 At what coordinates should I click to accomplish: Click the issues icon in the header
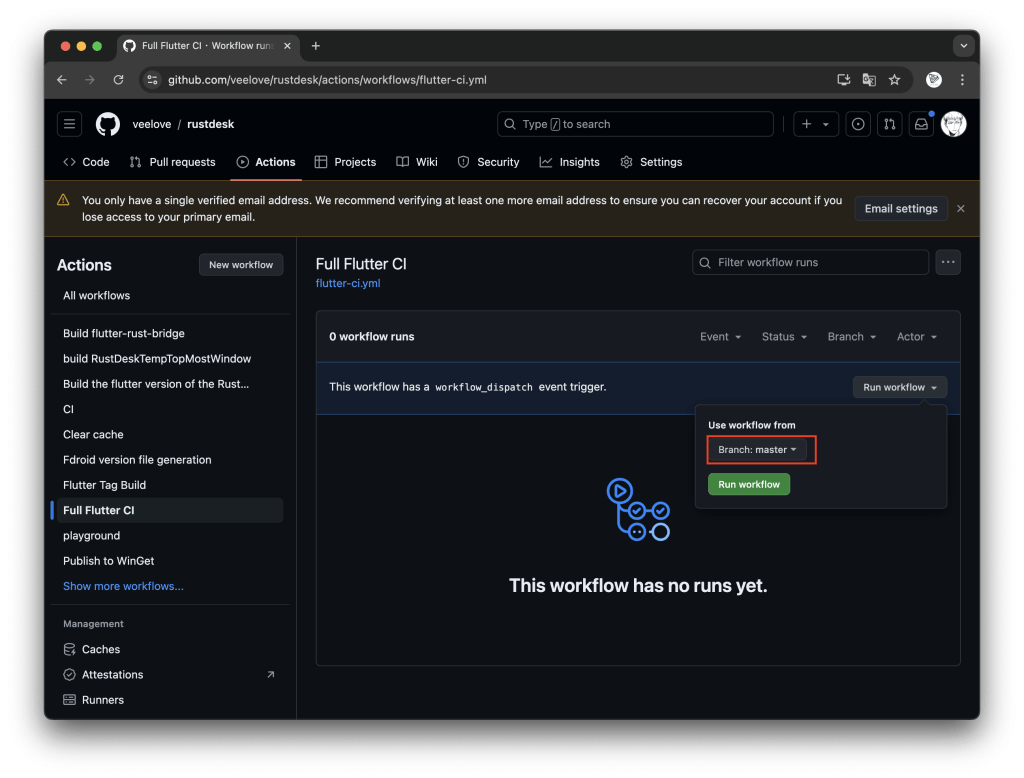click(857, 124)
